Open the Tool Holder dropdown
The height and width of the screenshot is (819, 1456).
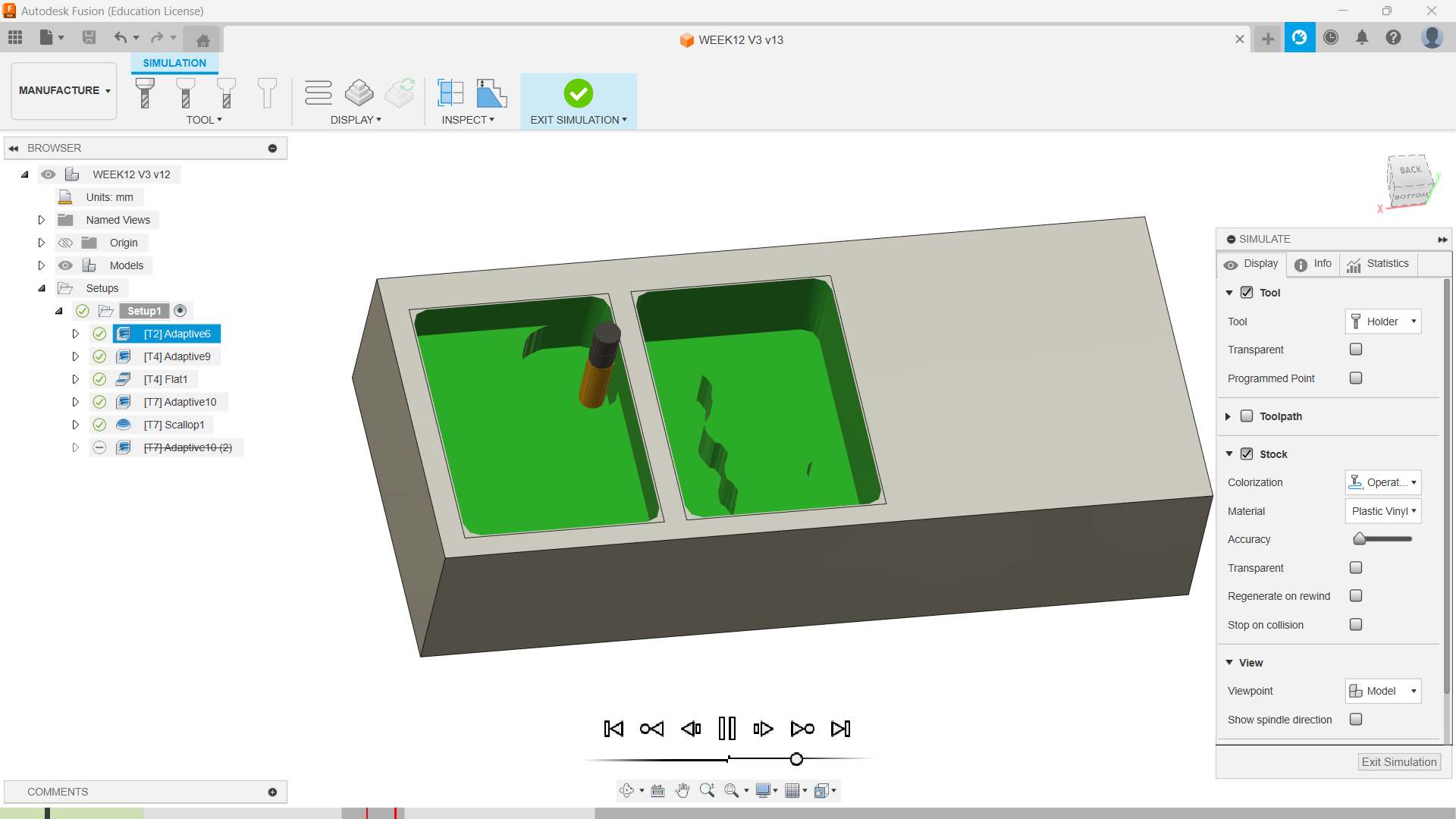pyautogui.click(x=1382, y=322)
